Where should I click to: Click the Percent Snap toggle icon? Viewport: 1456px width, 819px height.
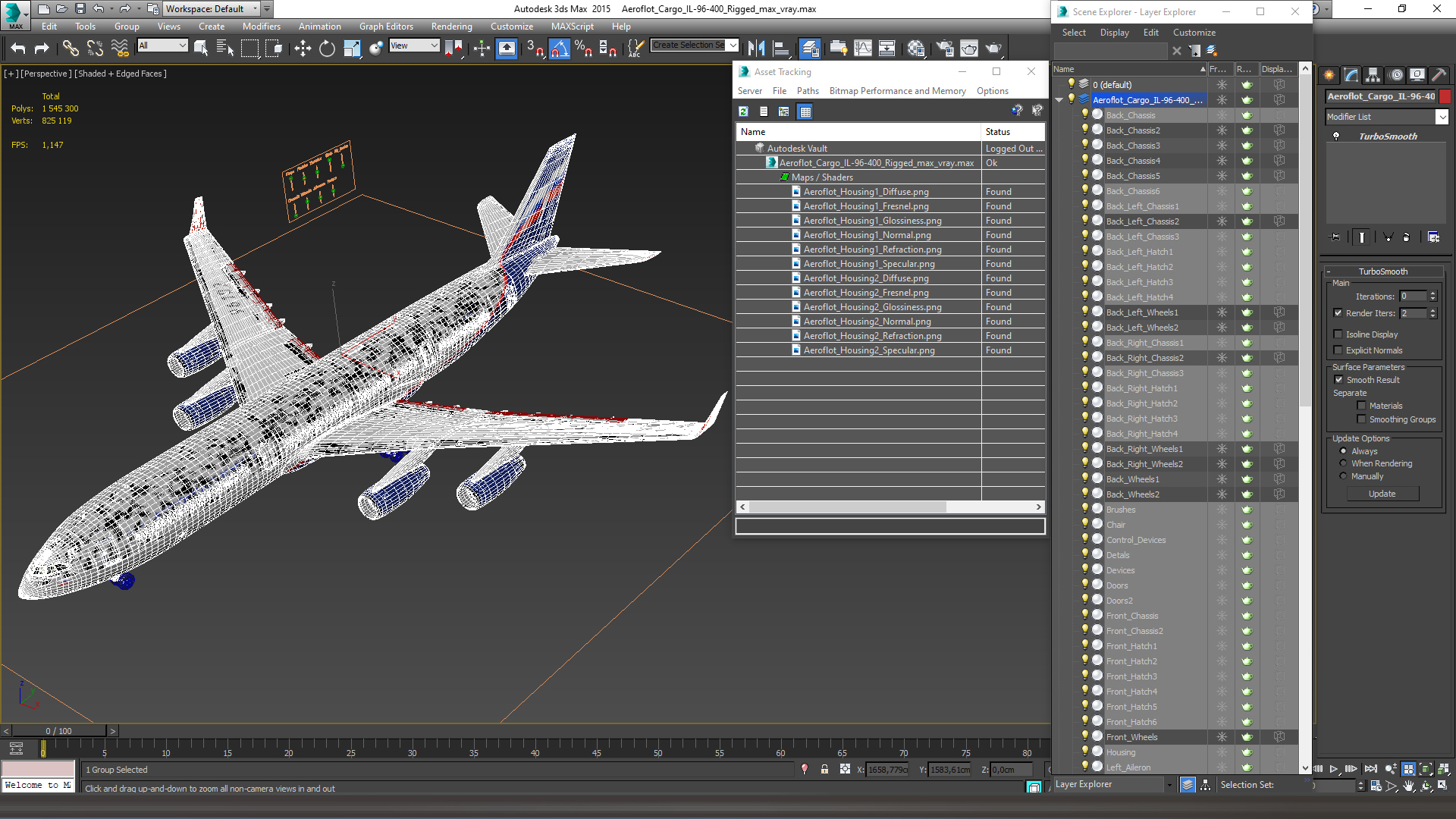coord(583,49)
